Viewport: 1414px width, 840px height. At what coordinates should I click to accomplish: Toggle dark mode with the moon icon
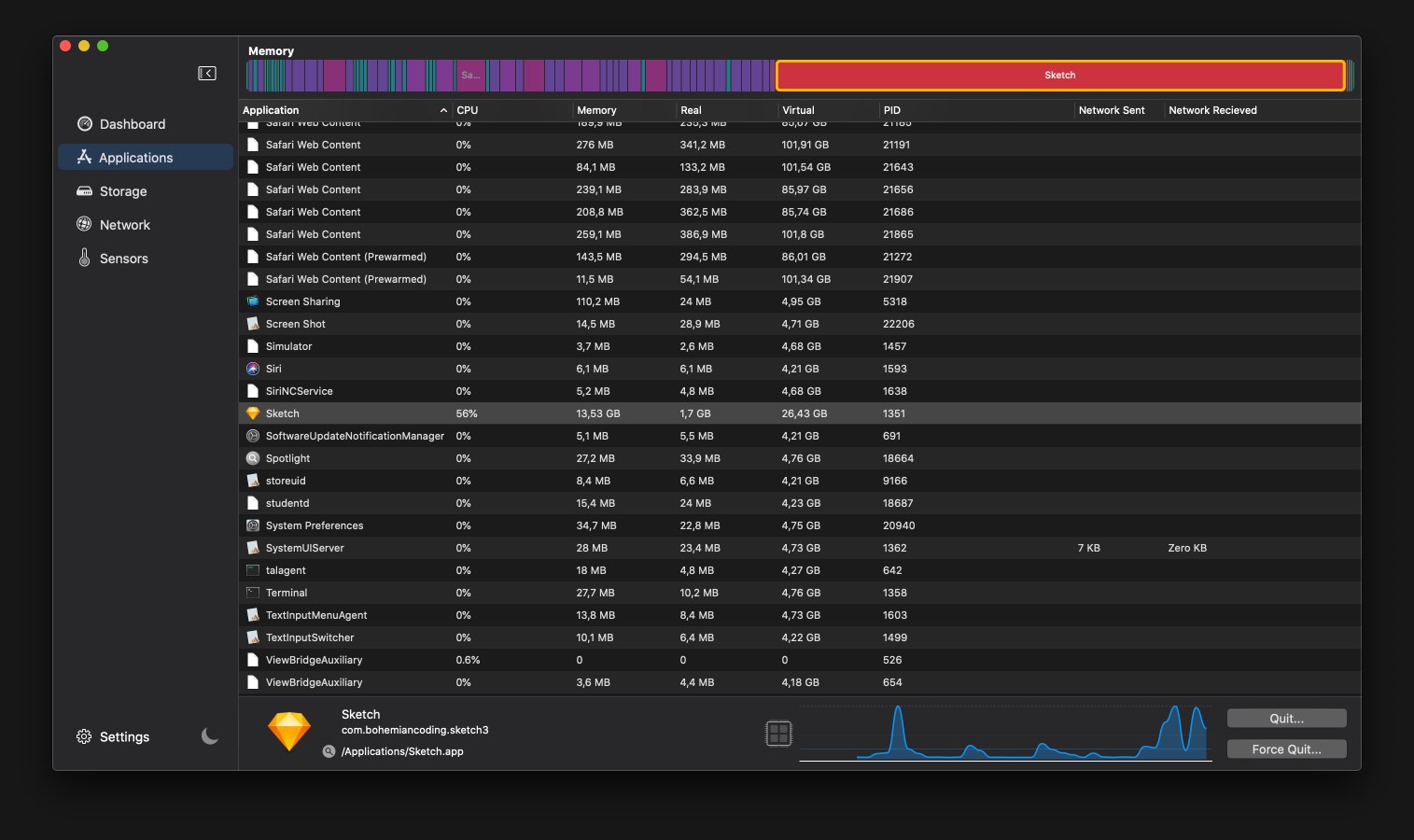209,736
